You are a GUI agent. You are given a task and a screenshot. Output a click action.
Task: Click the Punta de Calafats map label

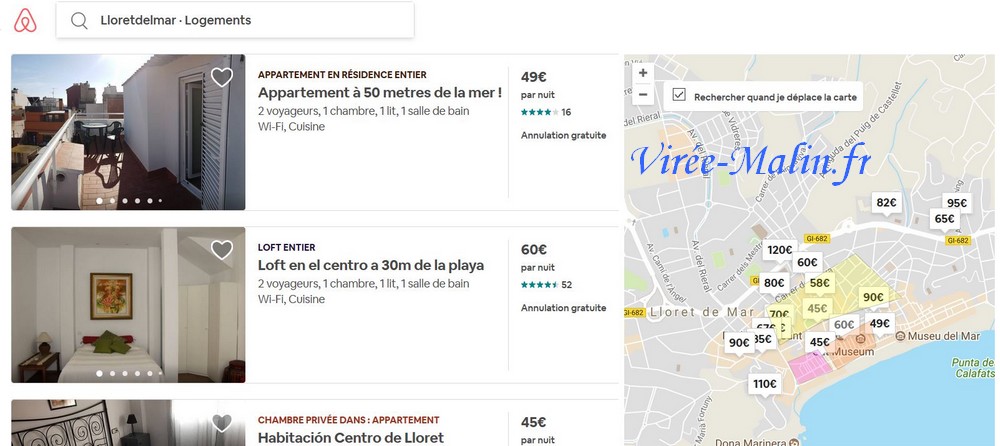click(x=973, y=368)
